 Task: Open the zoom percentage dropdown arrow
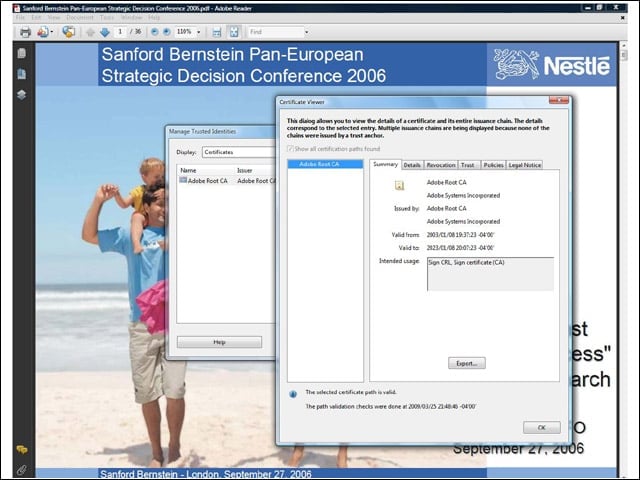pyautogui.click(x=199, y=32)
